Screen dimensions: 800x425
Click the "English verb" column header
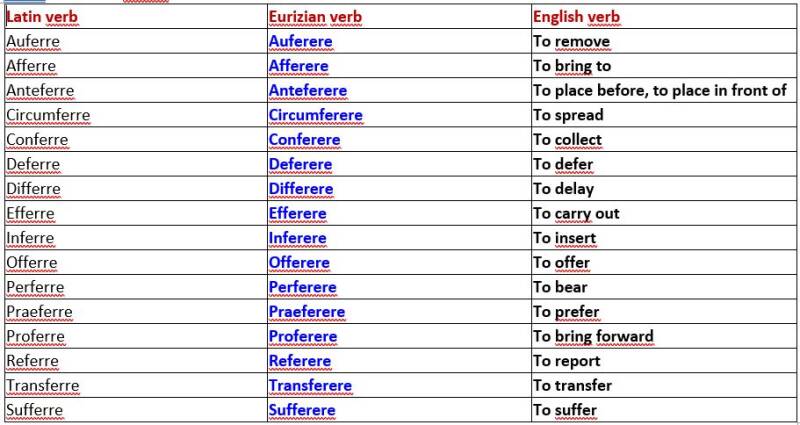[x=576, y=17]
